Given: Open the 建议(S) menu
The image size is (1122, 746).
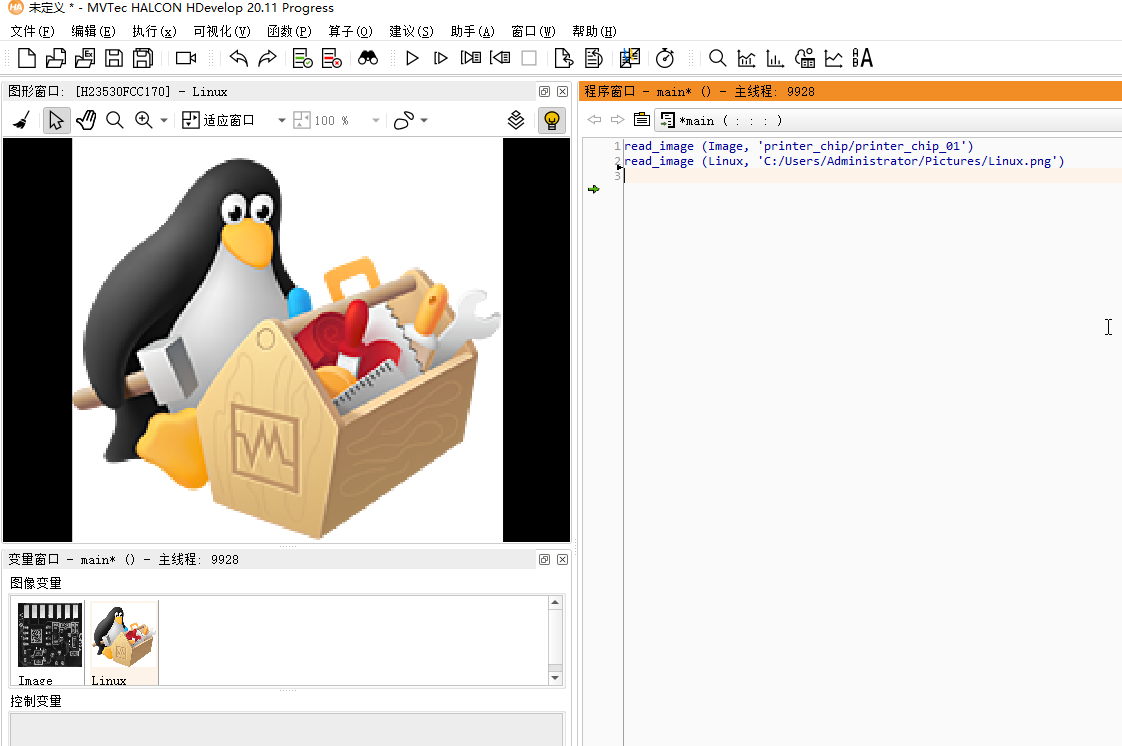Looking at the screenshot, I should (411, 31).
